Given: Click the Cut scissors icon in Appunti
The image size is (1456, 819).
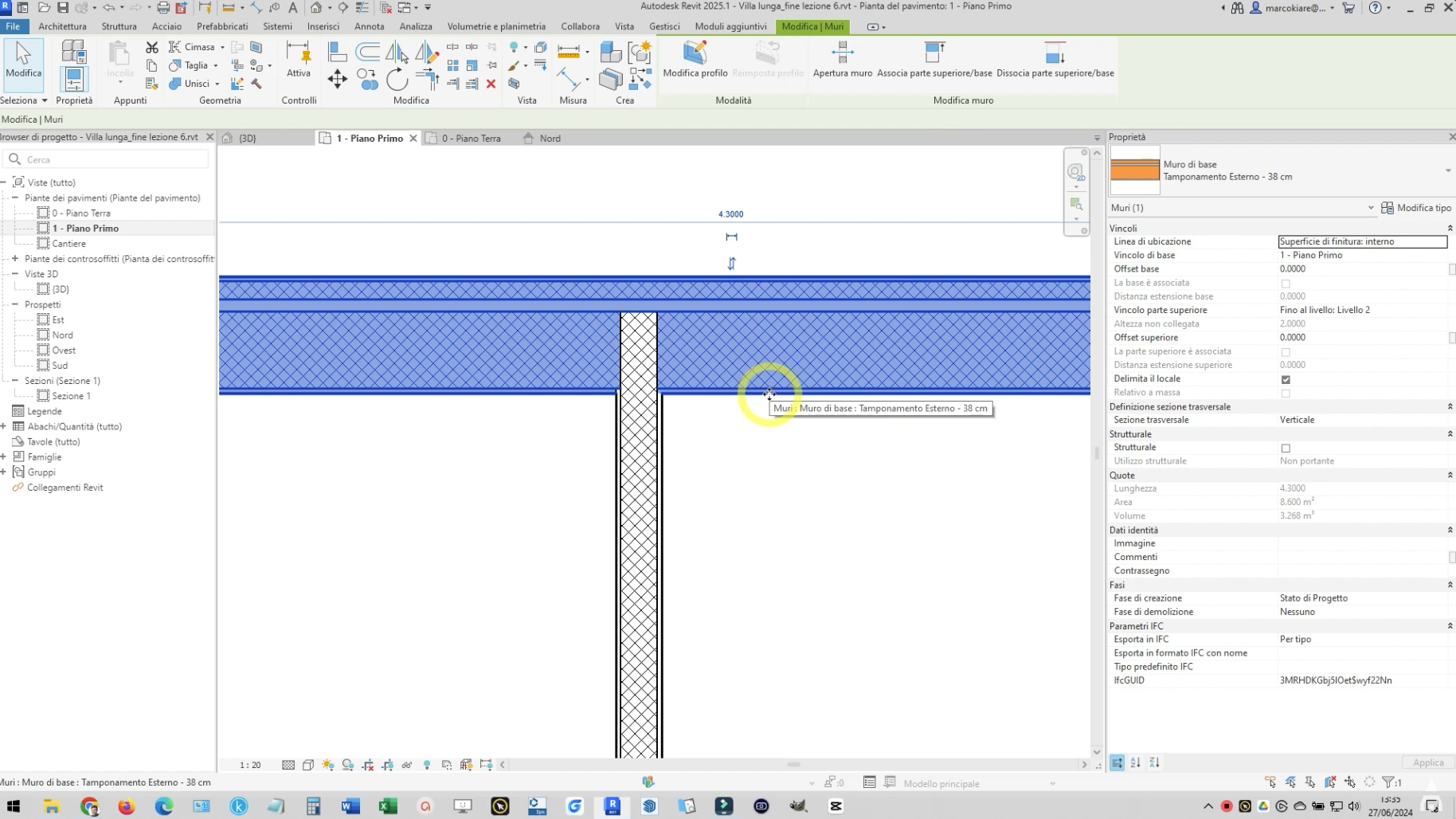Looking at the screenshot, I should click(151, 48).
